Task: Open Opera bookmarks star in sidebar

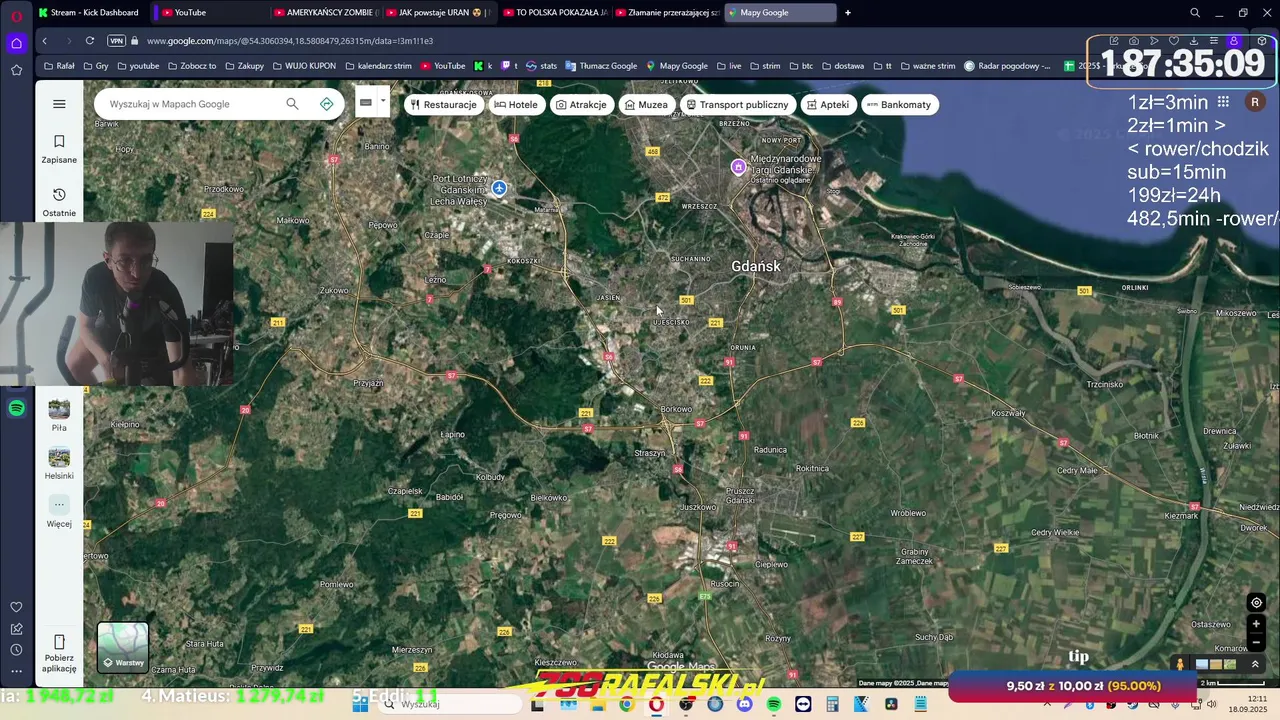Action: [x=16, y=70]
